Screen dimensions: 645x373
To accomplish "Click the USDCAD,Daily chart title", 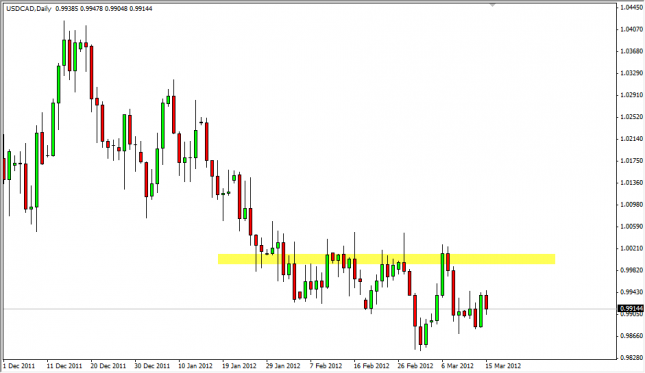I will (x=29, y=8).
